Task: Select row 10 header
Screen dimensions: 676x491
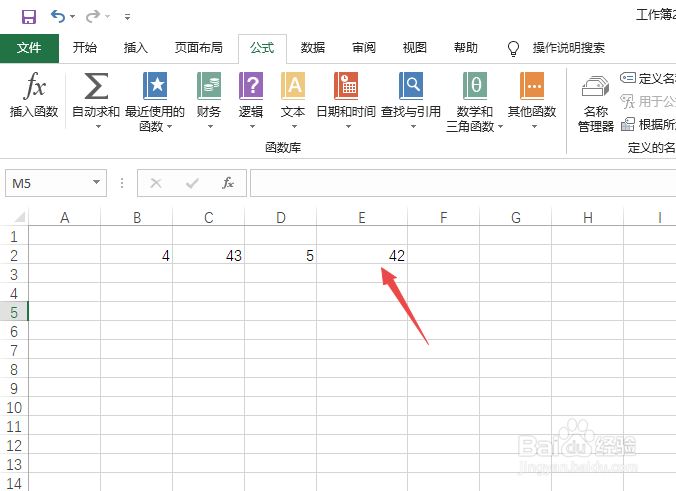Action: click(14, 407)
